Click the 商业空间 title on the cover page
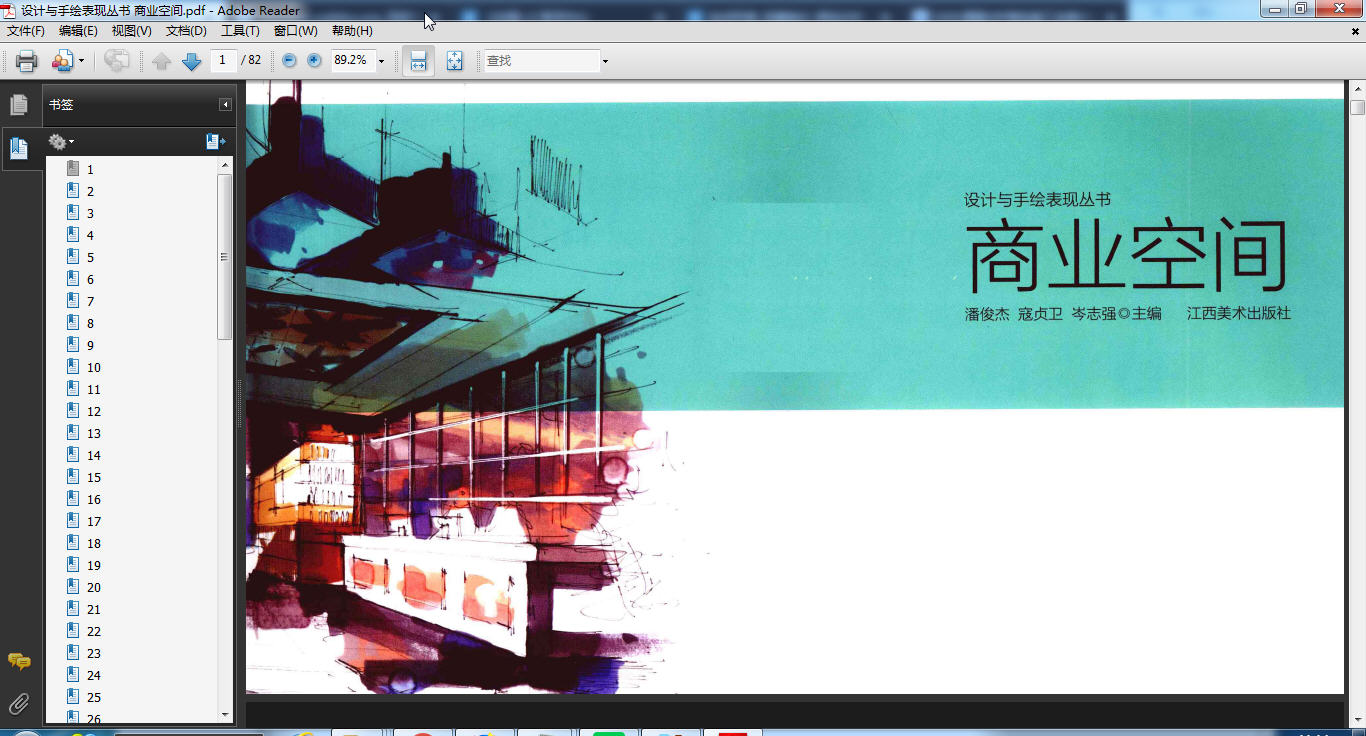Viewport: 1366px width, 736px height. coord(1127,257)
